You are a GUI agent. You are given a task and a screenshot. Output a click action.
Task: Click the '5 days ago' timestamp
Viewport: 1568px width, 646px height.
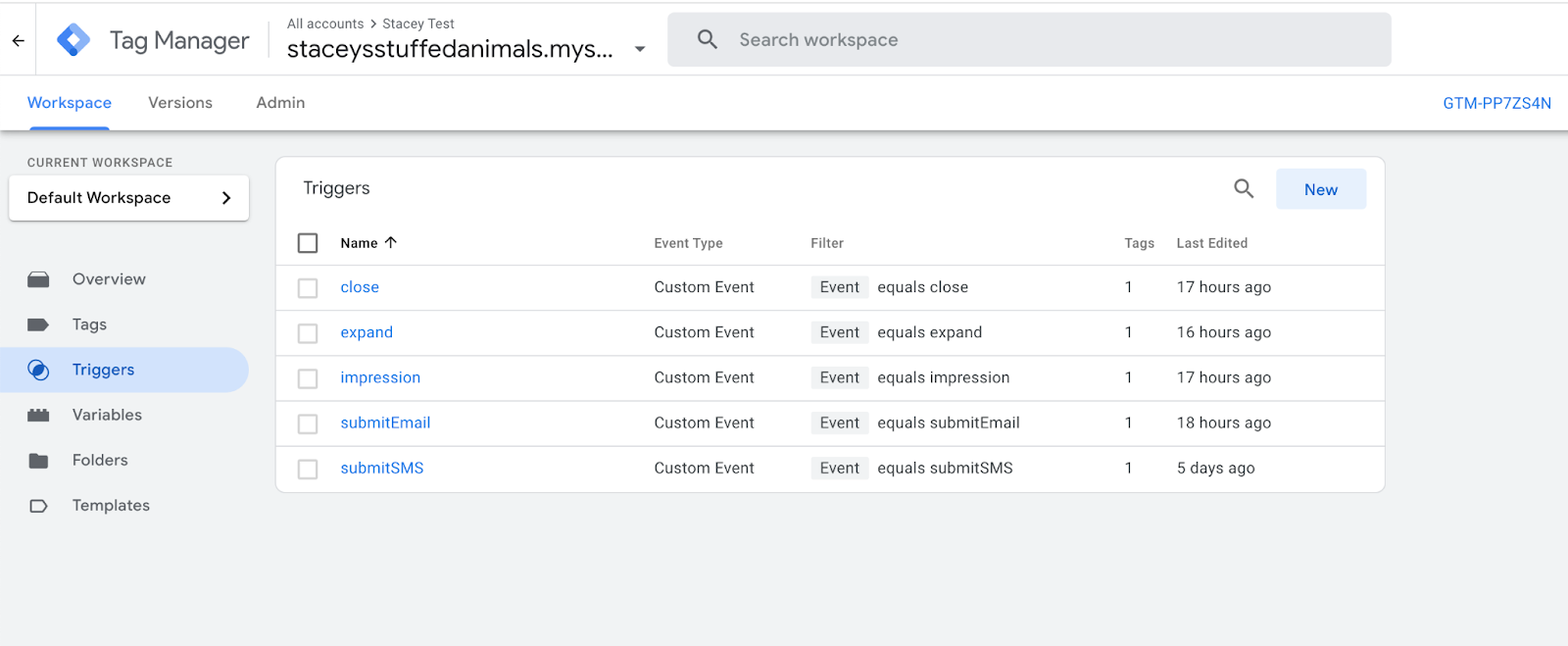pos(1216,468)
